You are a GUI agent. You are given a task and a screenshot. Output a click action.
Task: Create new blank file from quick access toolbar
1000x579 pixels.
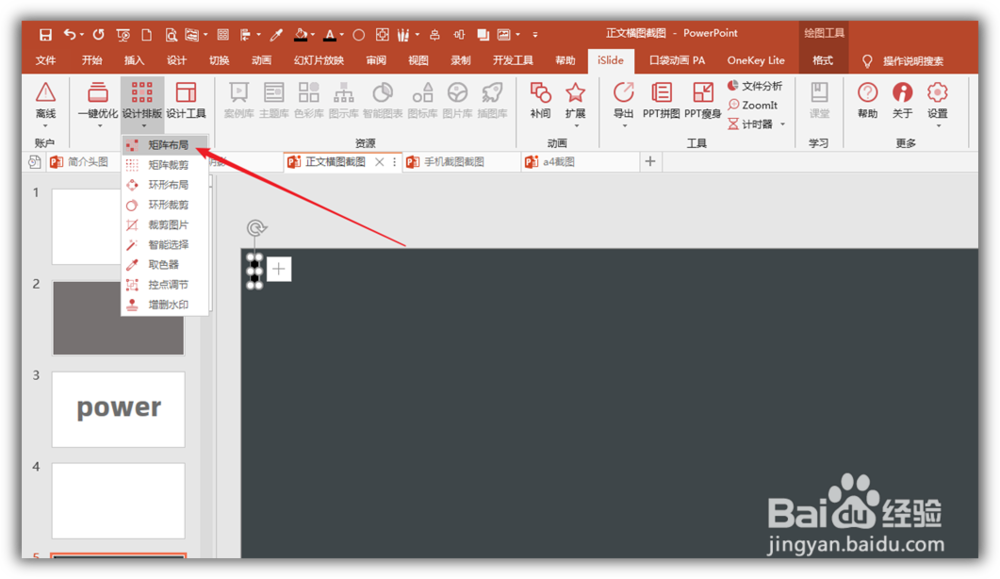click(147, 34)
